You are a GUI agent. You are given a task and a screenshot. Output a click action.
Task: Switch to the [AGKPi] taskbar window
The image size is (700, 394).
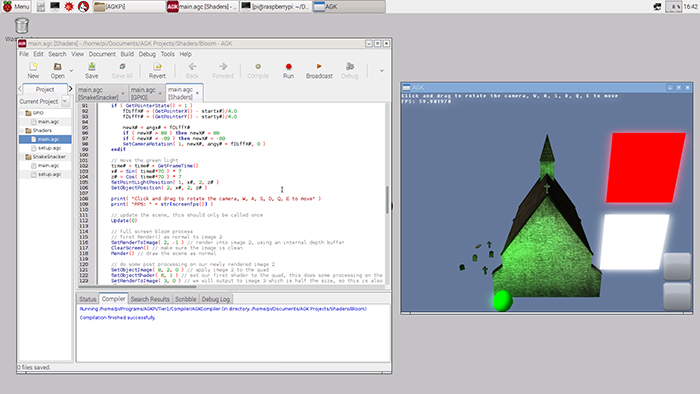[129, 6]
